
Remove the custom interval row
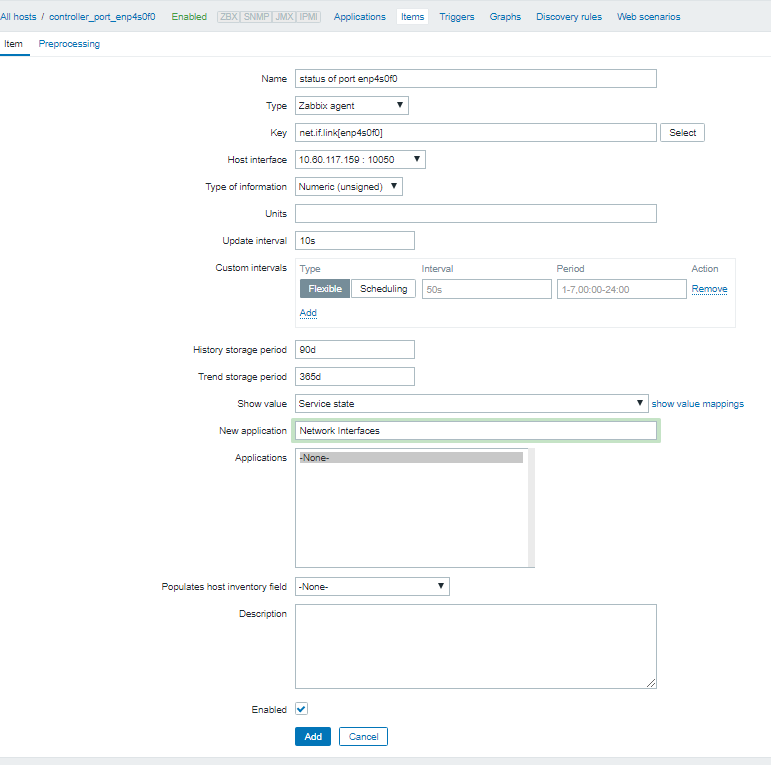(709, 289)
